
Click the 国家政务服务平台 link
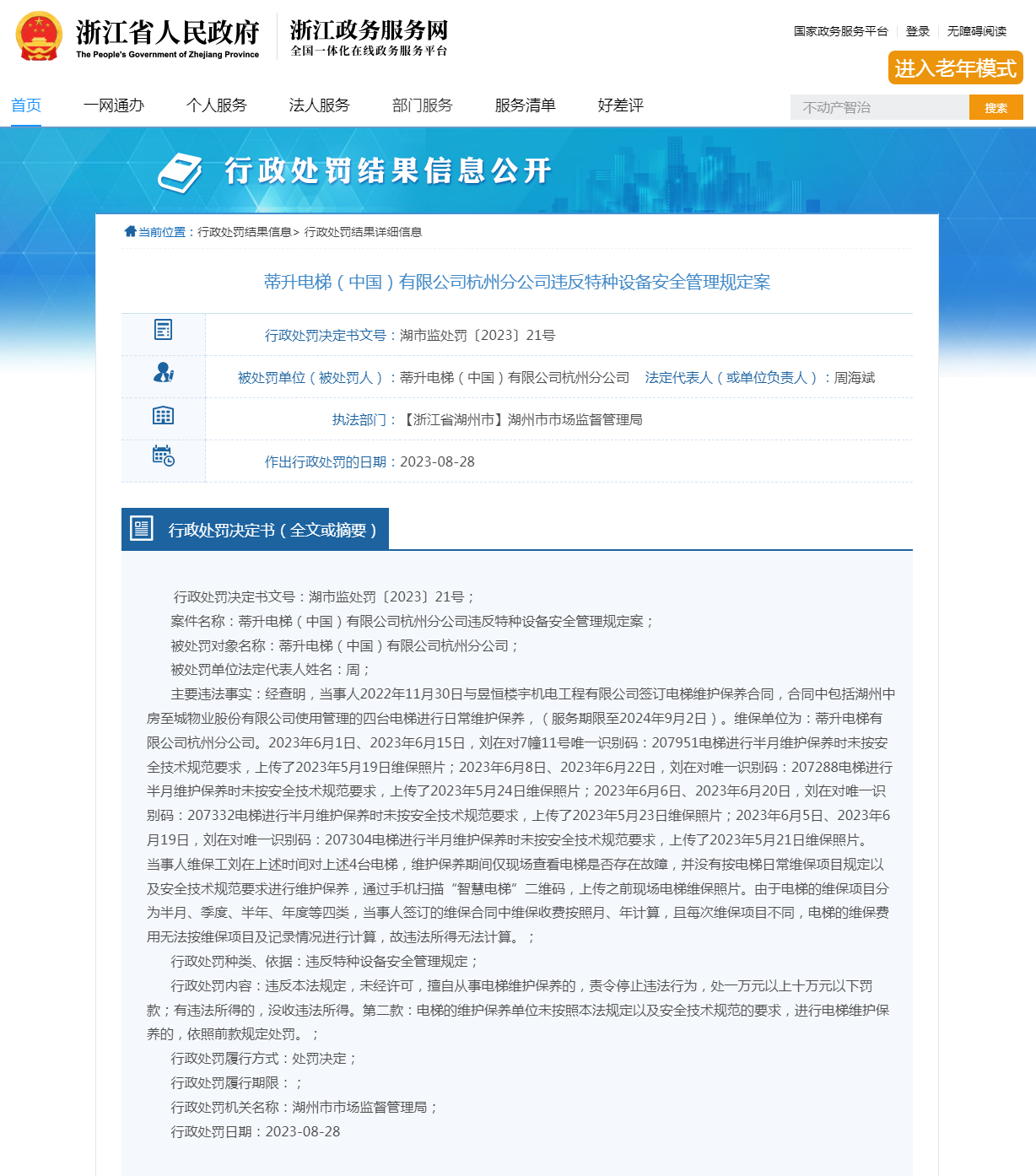tap(841, 31)
